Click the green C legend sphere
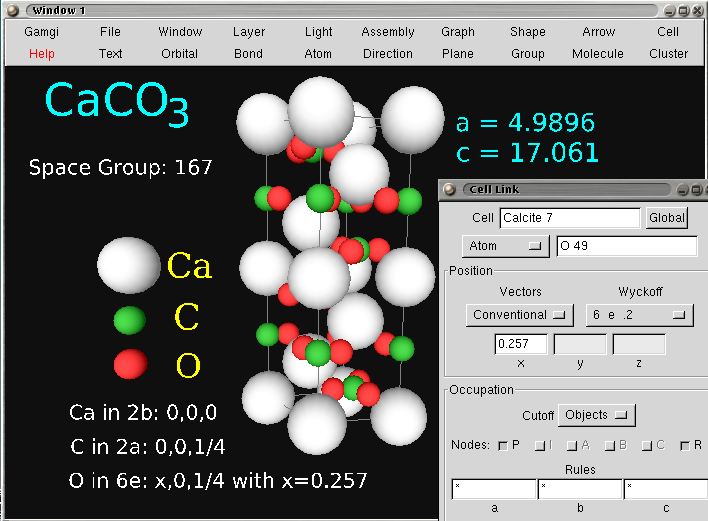Viewport: 708px width, 521px height. [130, 320]
